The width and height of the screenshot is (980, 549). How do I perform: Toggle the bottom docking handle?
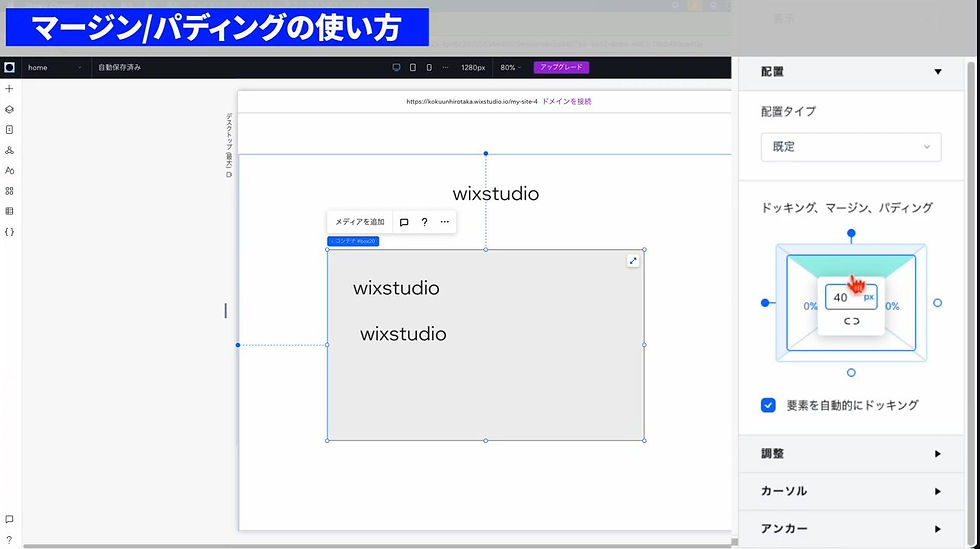tap(851, 373)
